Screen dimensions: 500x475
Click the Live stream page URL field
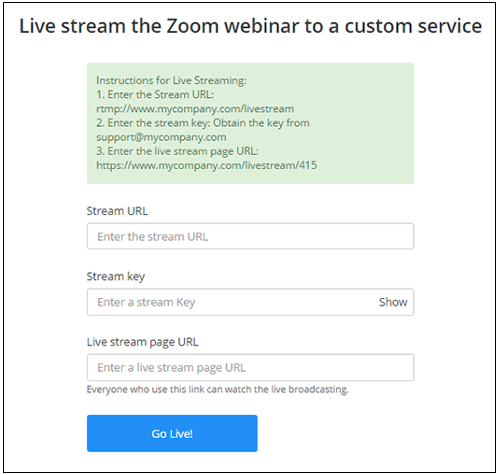(x=250, y=367)
